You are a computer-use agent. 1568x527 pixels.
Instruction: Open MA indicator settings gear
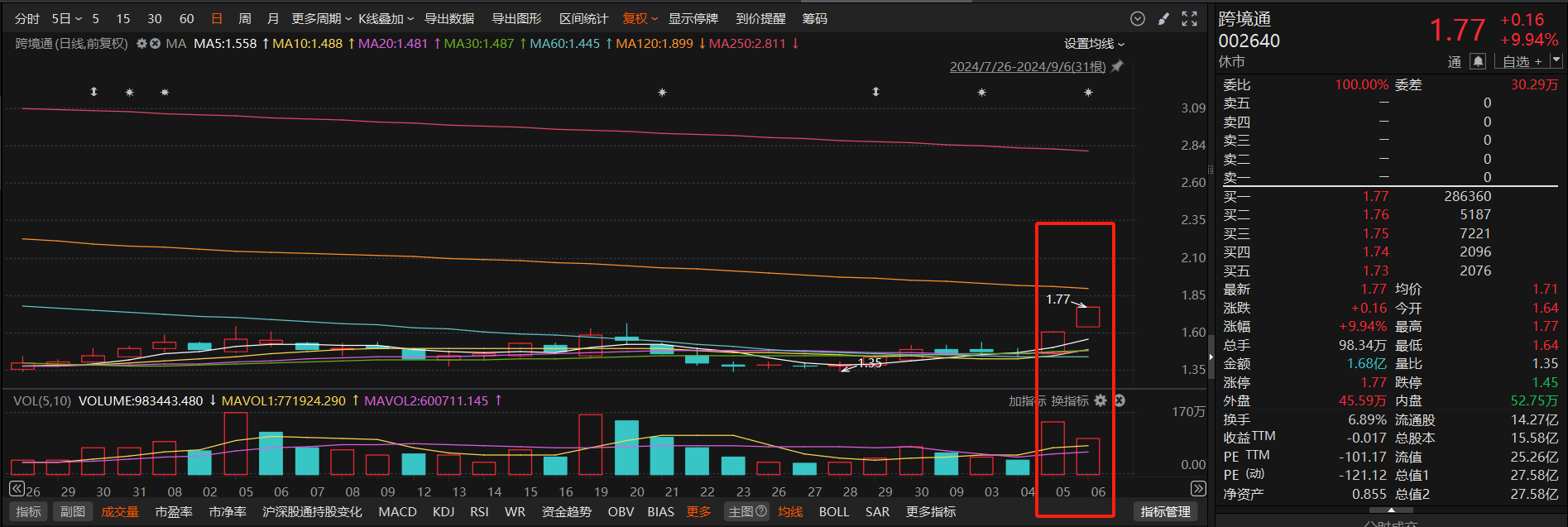(141, 44)
